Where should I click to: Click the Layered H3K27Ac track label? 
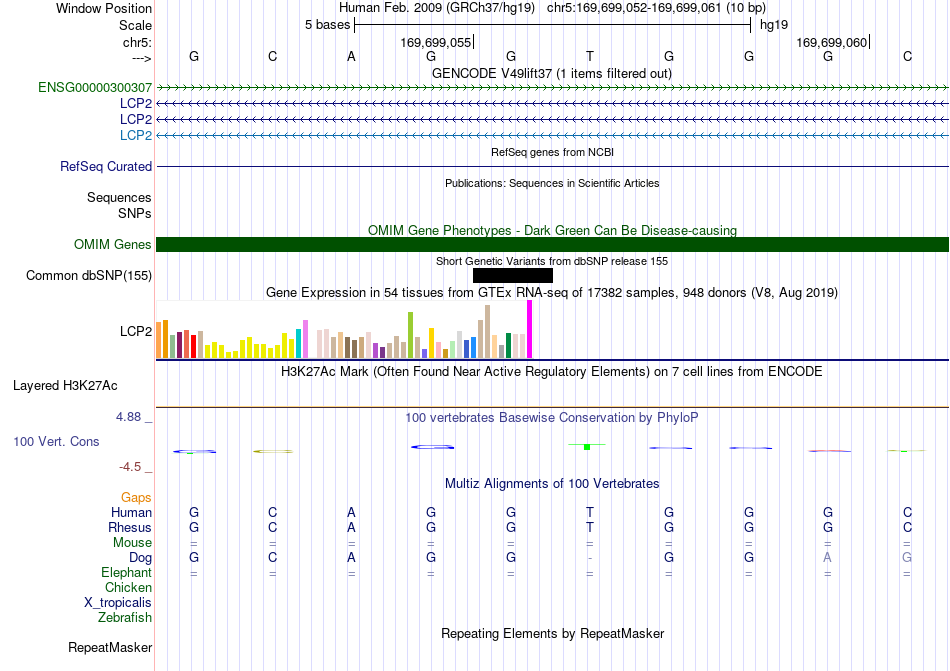point(65,386)
